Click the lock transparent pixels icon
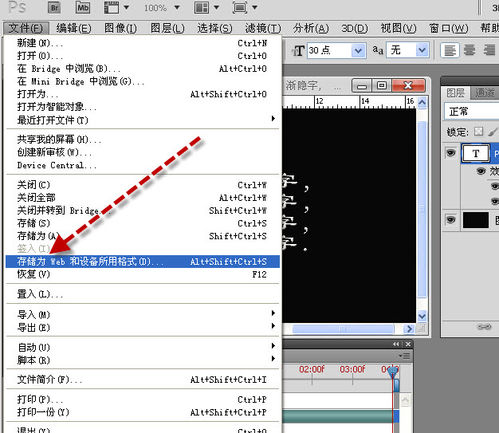The width and height of the screenshot is (499, 433). point(478,132)
